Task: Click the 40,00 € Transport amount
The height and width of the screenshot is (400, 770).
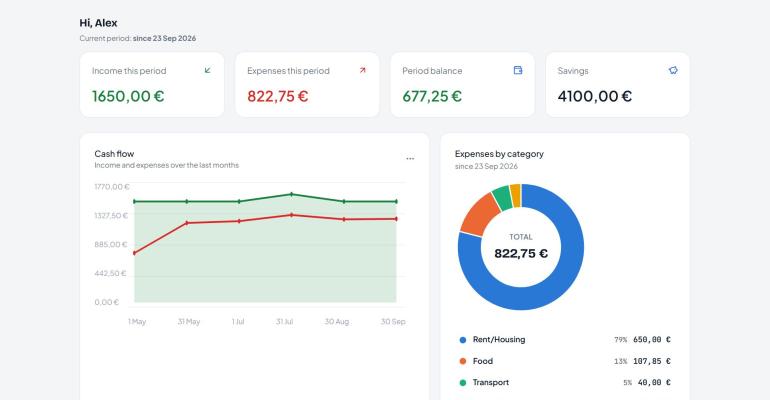Action: click(x=654, y=382)
